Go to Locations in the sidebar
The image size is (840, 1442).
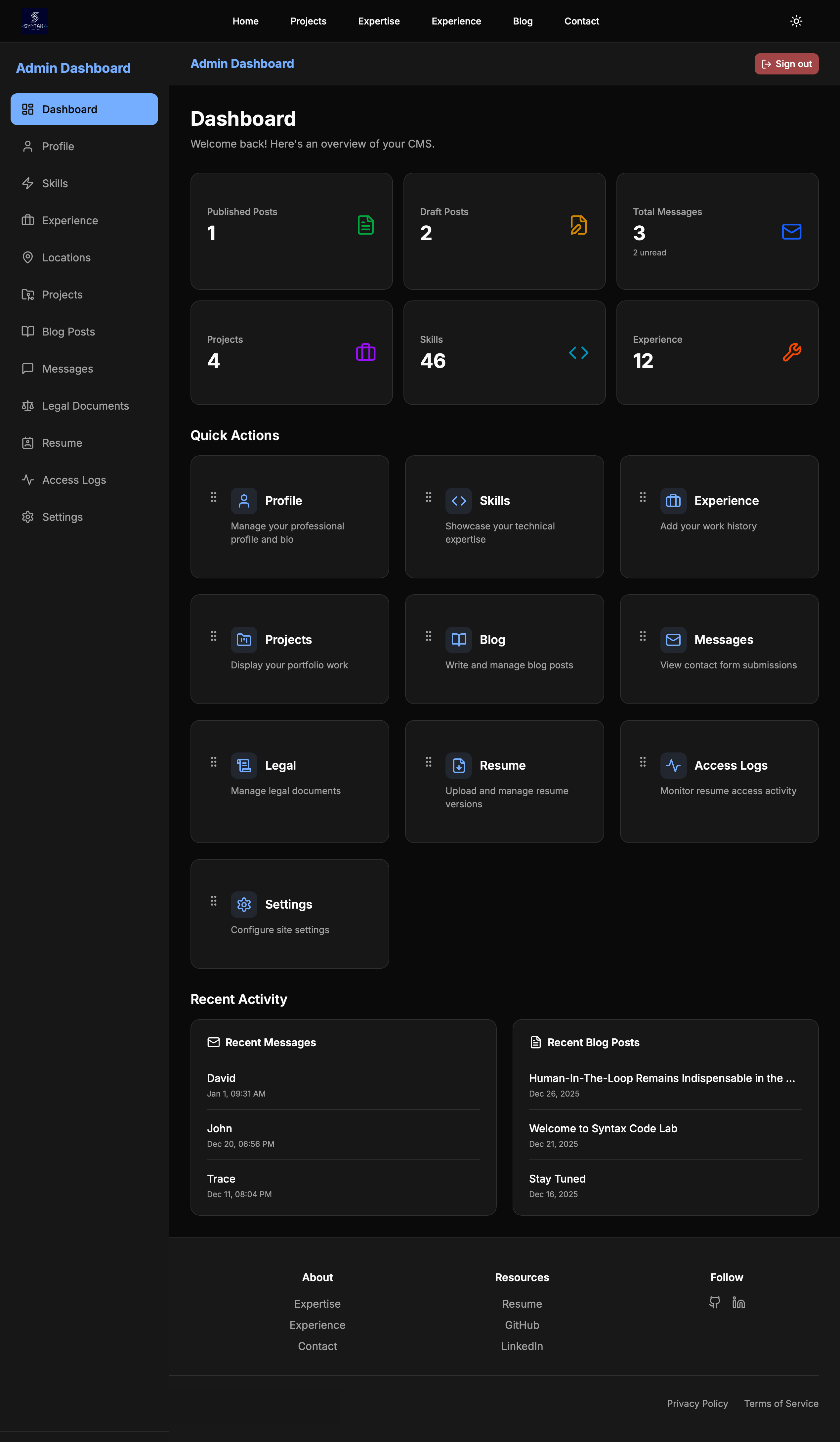[66, 257]
